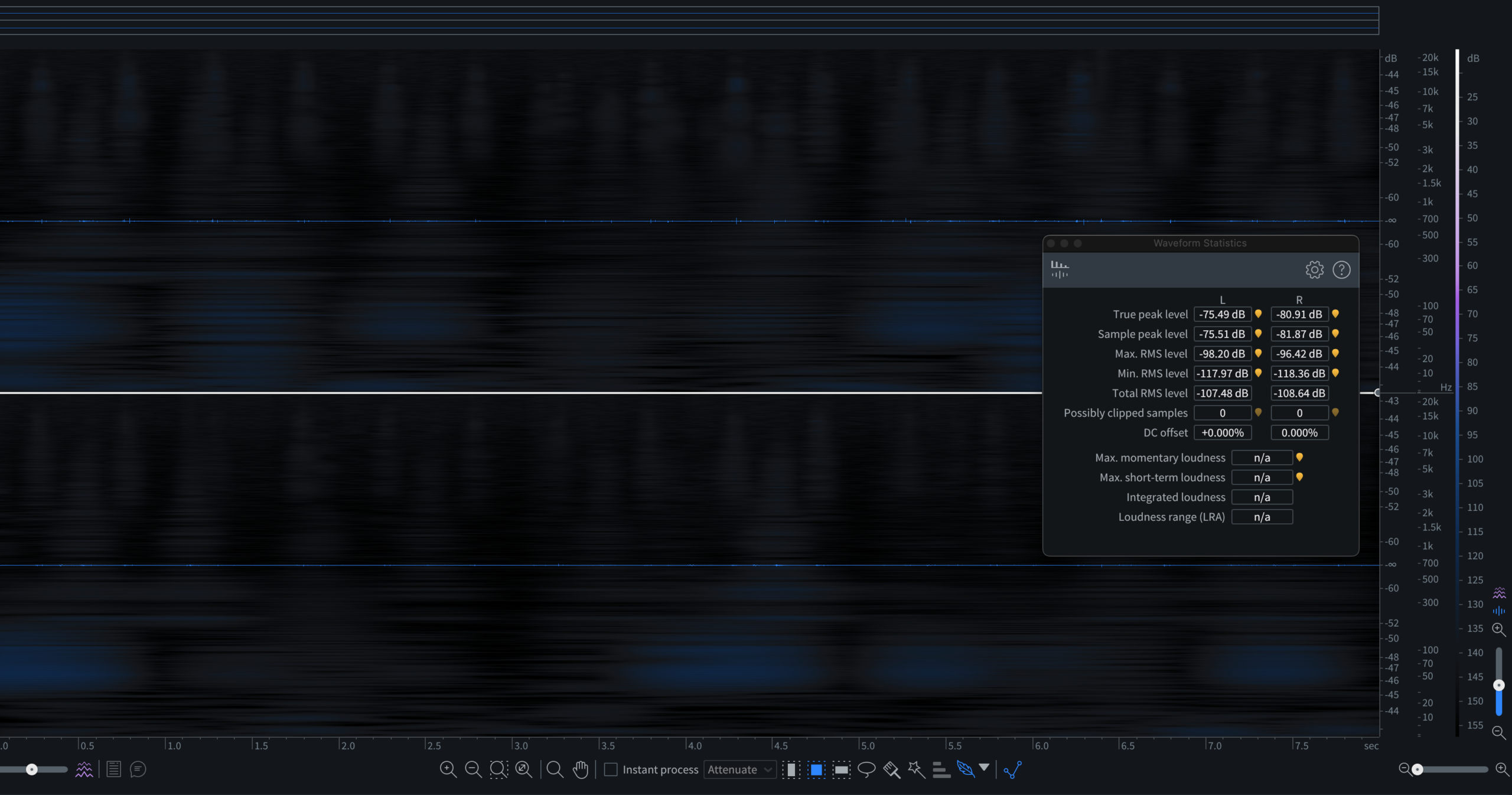Image resolution: width=1512 pixels, height=795 pixels.
Task: Toggle the Time-Frequency selection tool
Action: coord(816,769)
